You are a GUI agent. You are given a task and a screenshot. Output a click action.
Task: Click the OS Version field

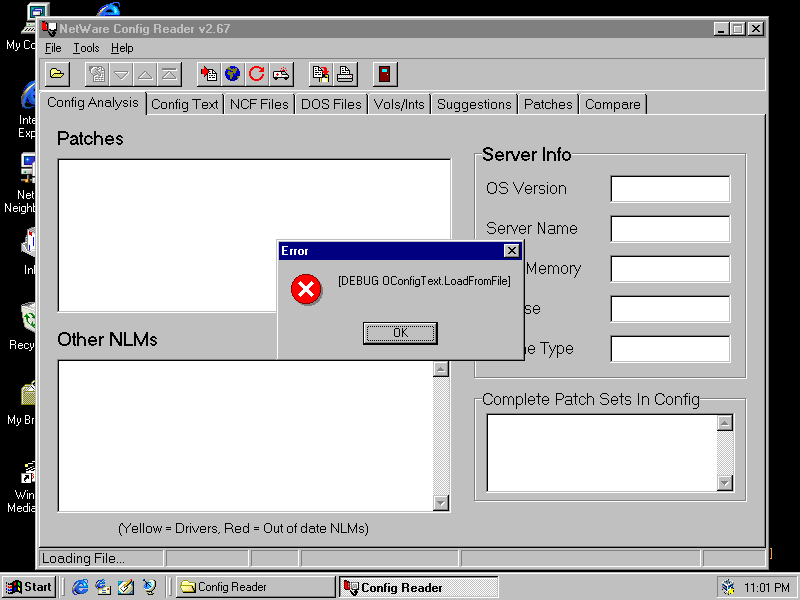tap(670, 189)
